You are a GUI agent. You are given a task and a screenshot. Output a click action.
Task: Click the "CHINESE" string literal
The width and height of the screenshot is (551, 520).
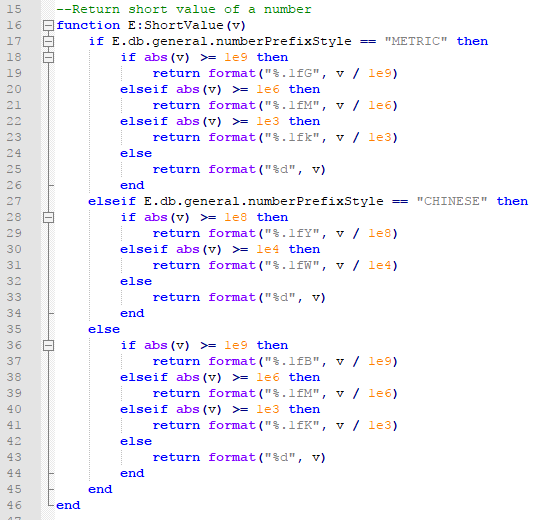[x=452, y=201]
